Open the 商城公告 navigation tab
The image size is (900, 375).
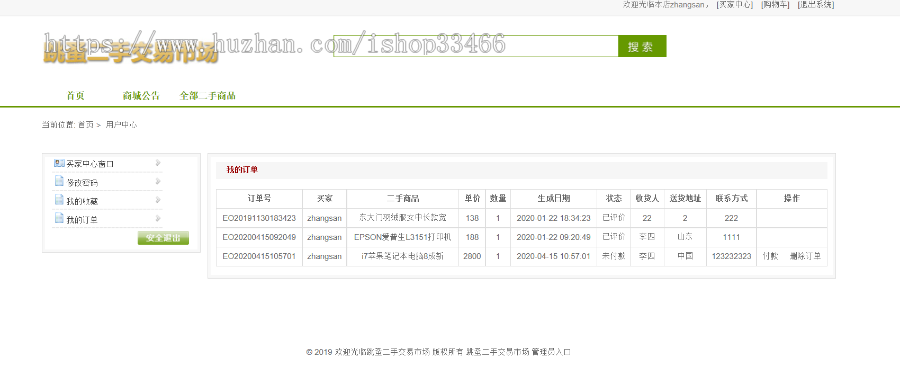[x=141, y=96]
